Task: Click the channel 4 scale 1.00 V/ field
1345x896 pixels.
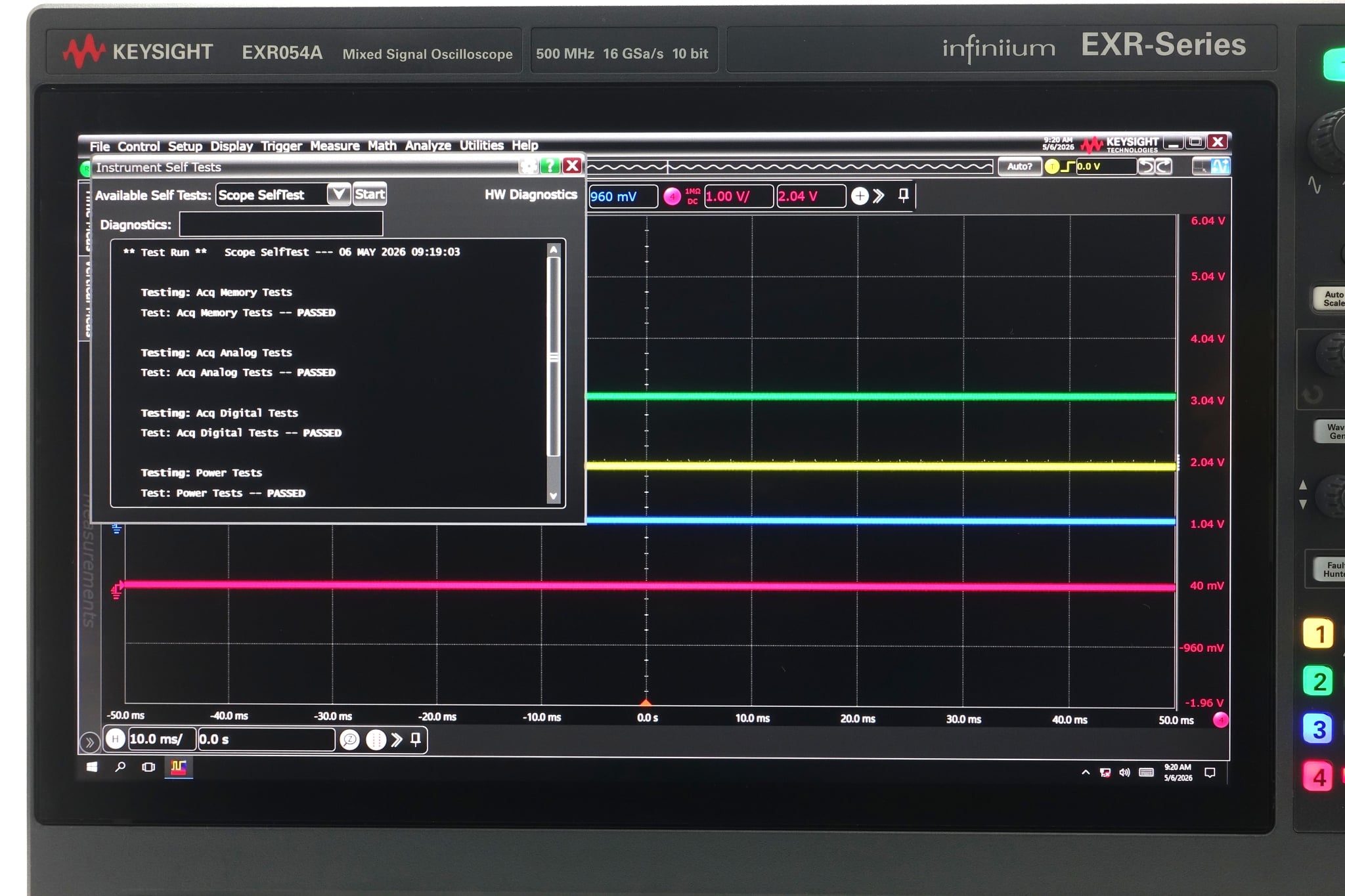Action: (x=739, y=196)
